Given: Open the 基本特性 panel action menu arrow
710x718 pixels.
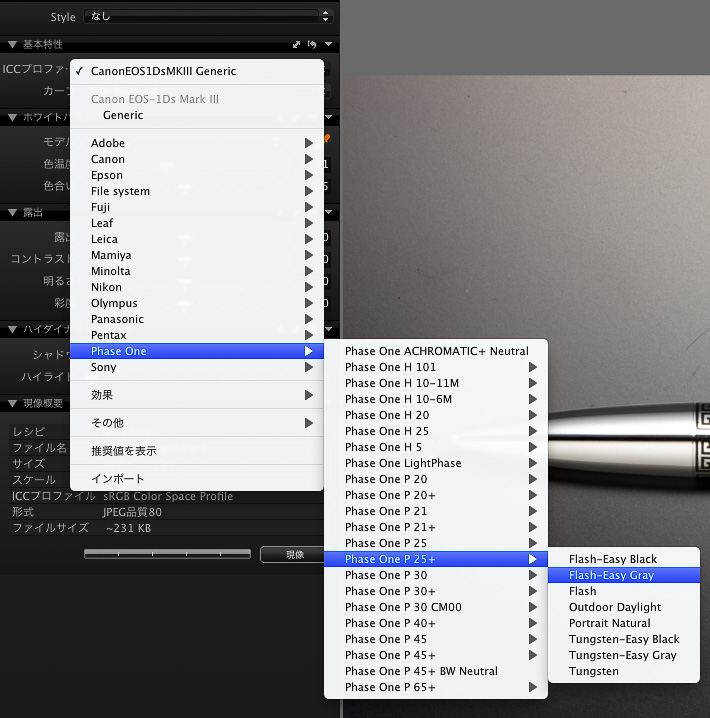Looking at the screenshot, I should click(x=328, y=45).
